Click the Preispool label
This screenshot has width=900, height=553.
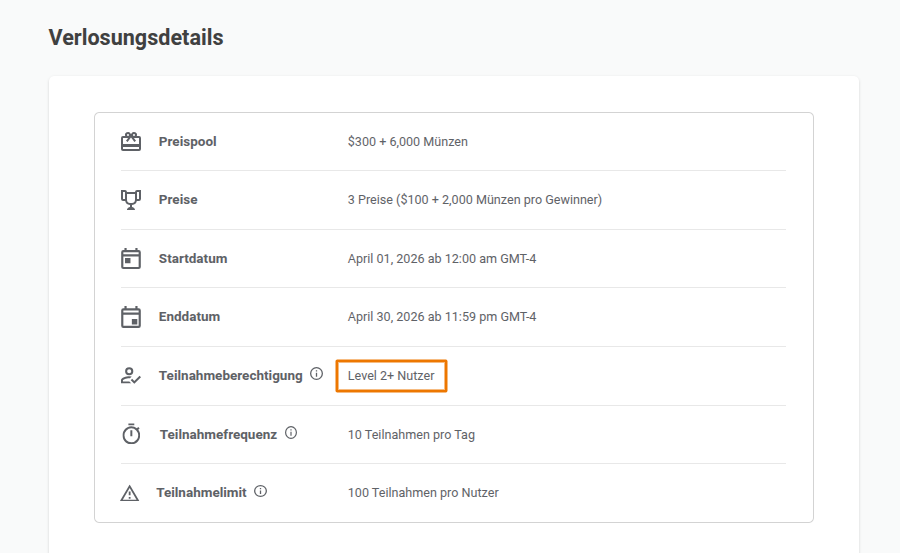[188, 142]
